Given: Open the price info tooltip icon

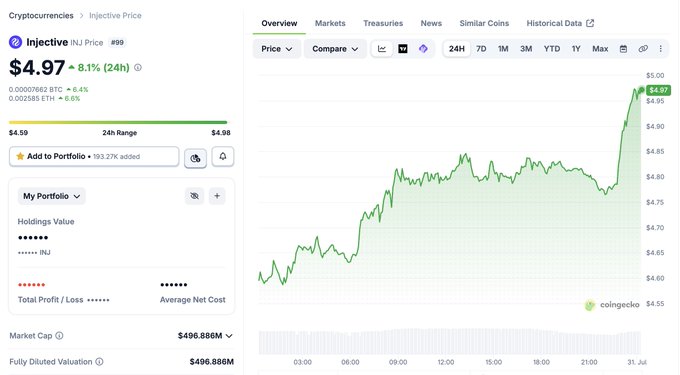Looking at the screenshot, I should tap(138, 68).
